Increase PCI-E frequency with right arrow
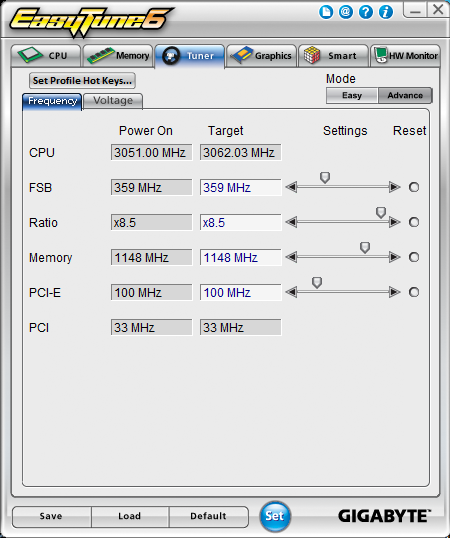This screenshot has height=538, width=450. click(x=394, y=292)
